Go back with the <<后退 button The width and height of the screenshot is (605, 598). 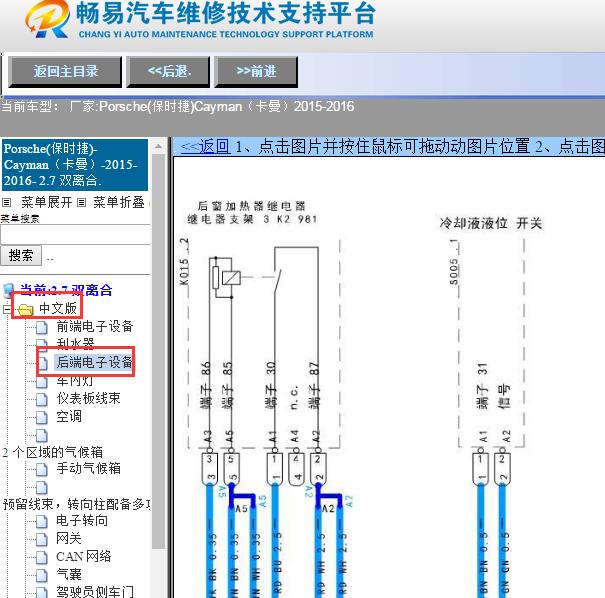(168, 71)
